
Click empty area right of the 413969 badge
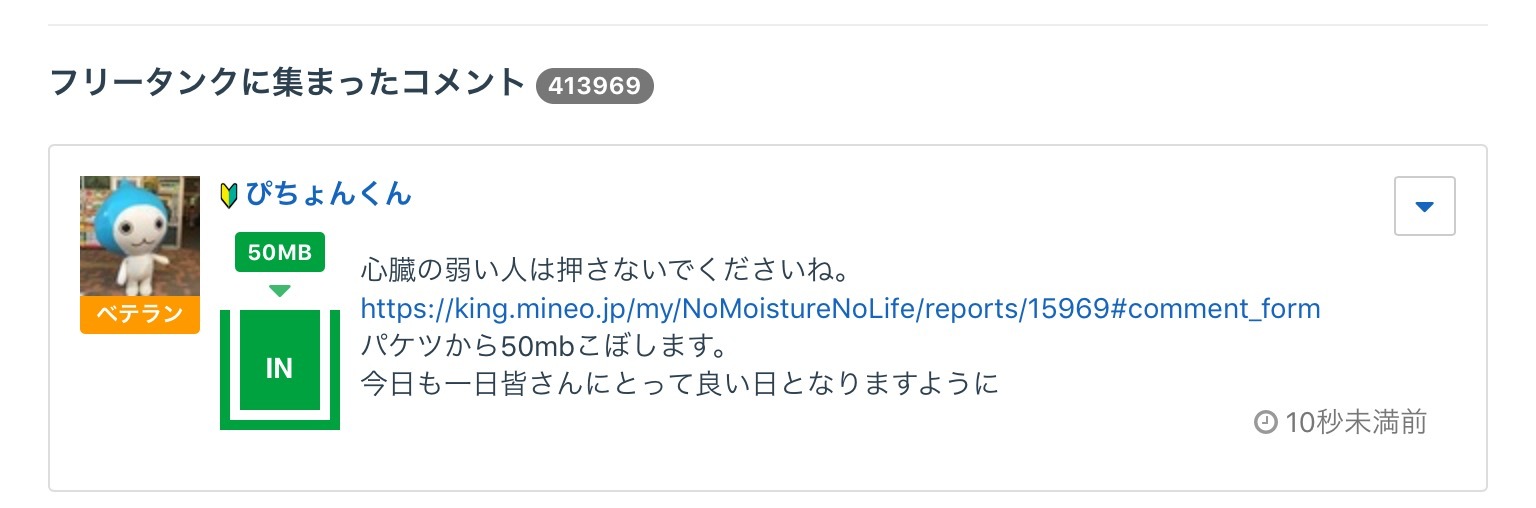click(1000, 86)
